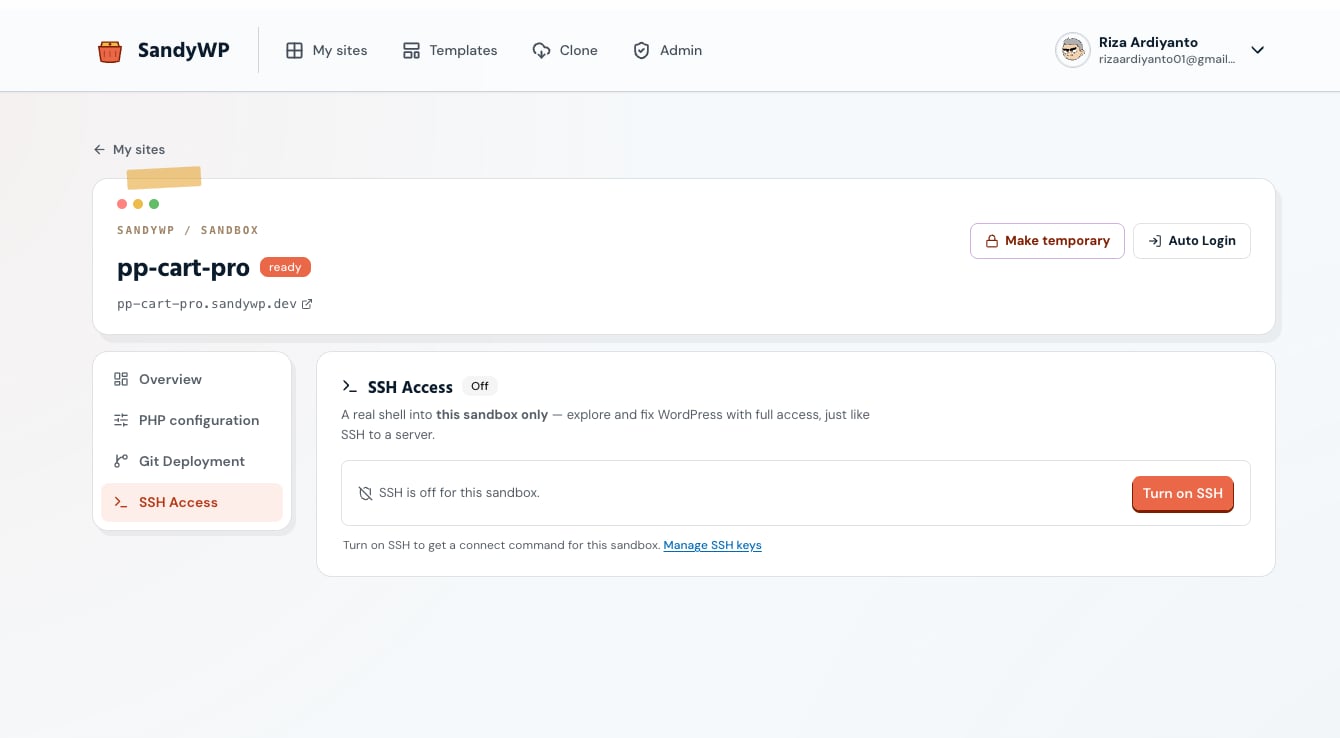
Task: Switch to the Overview tab
Action: (x=192, y=379)
